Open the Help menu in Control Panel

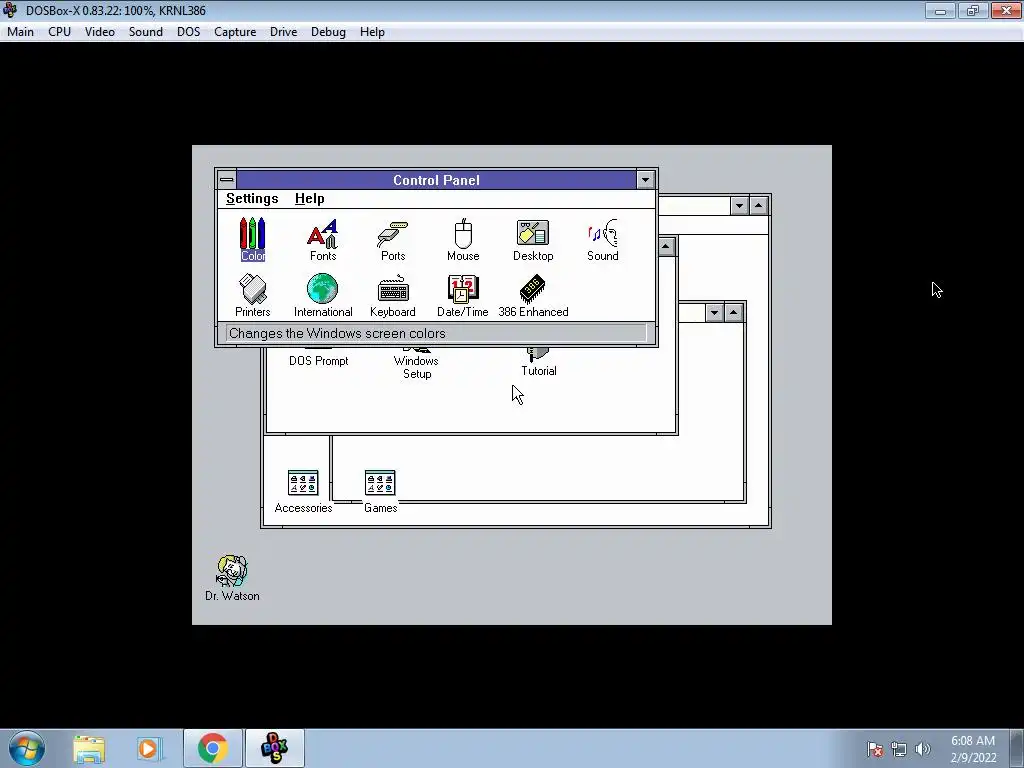(x=310, y=199)
